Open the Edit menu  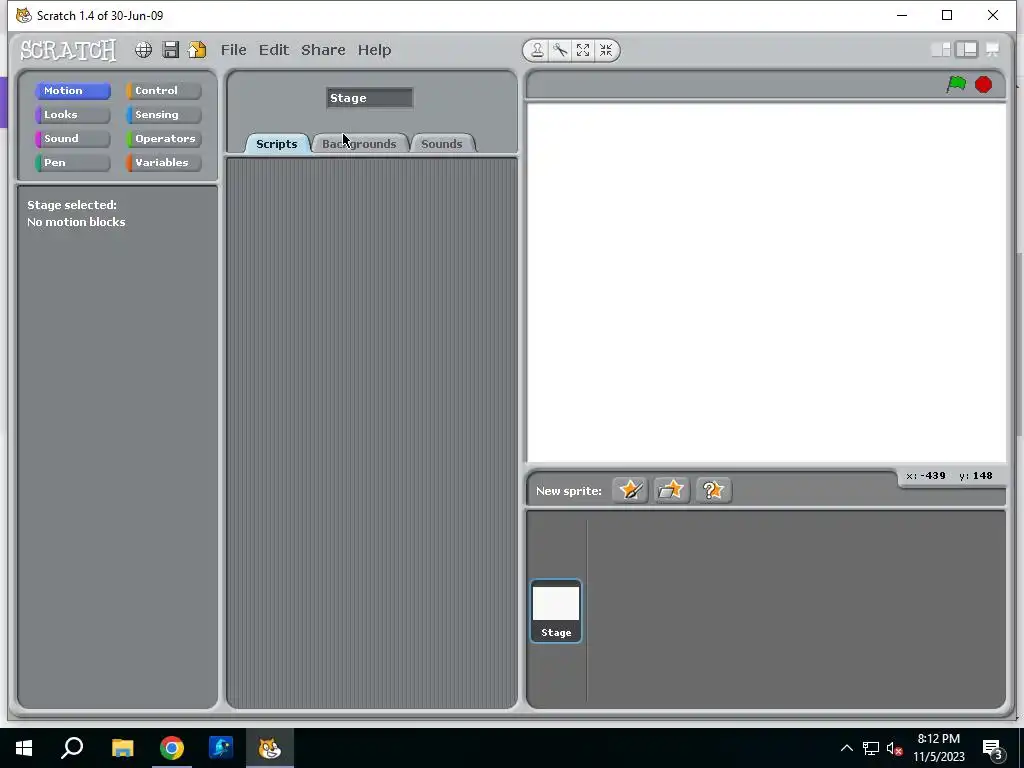click(274, 50)
